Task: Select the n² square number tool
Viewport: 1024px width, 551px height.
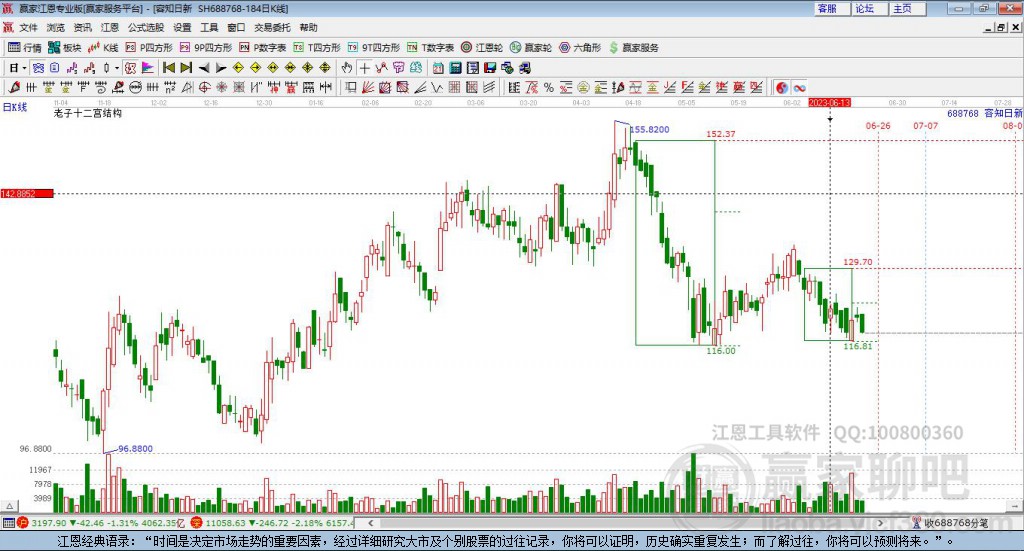Action: [170, 87]
